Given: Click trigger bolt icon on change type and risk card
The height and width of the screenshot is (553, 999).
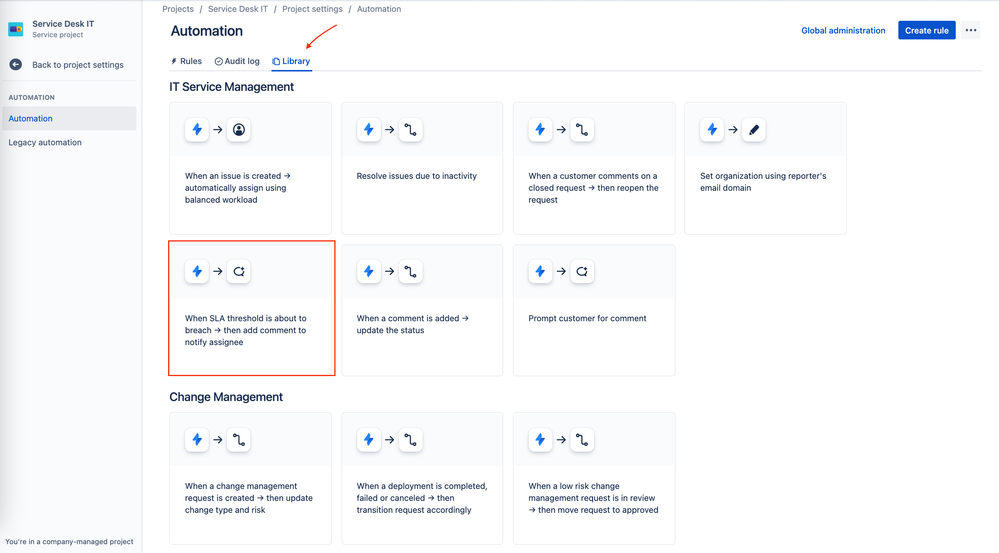Looking at the screenshot, I should pos(197,440).
